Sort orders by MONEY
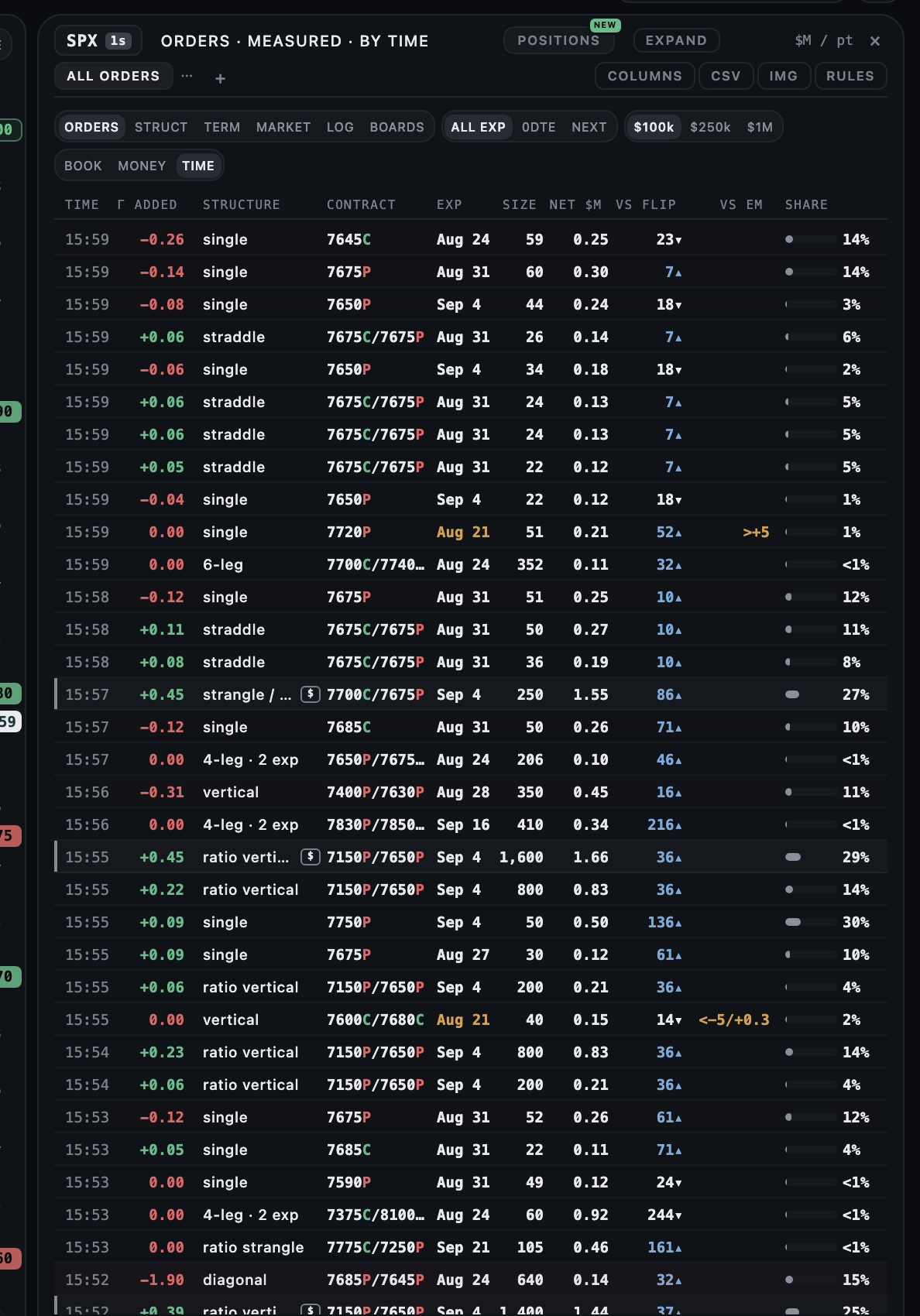Viewport: 920px width, 1316px height. [x=142, y=166]
